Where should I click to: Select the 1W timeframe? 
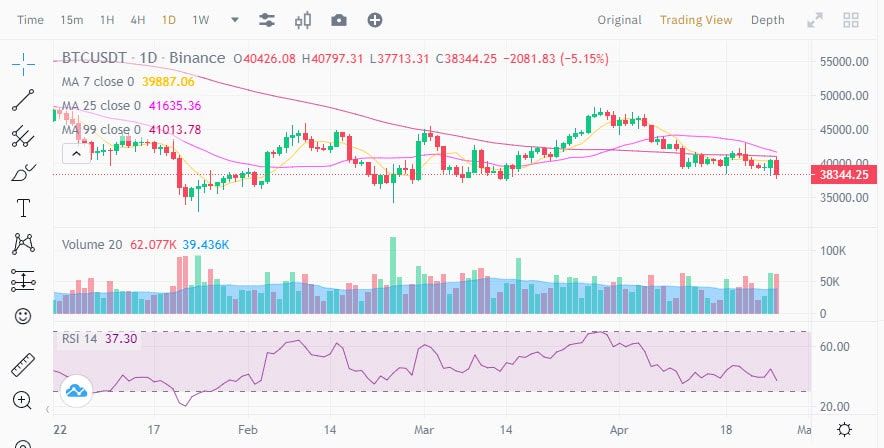201,20
